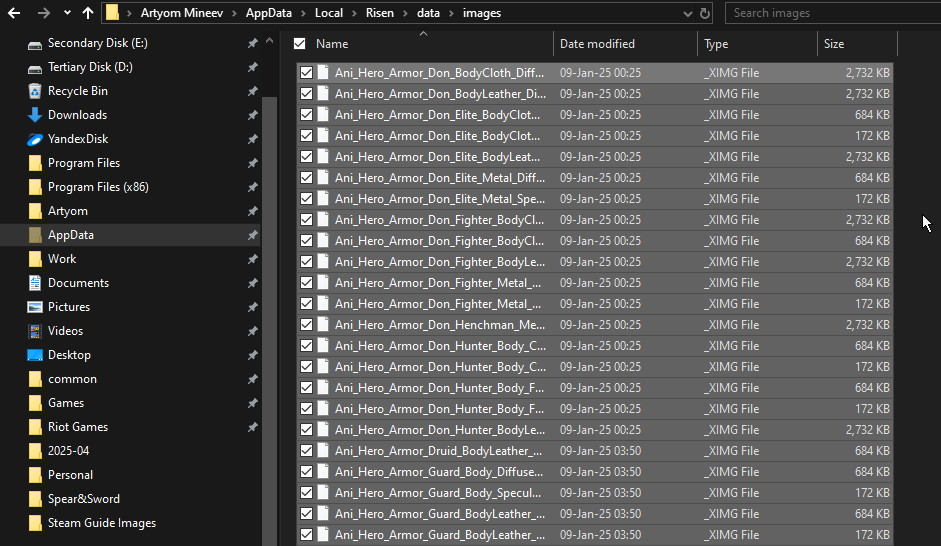Screen dimensions: 941x546
Task: Uncheck Ani_Hero_Armor_Druid_BodyLeather checkbox
Action: [307, 451]
